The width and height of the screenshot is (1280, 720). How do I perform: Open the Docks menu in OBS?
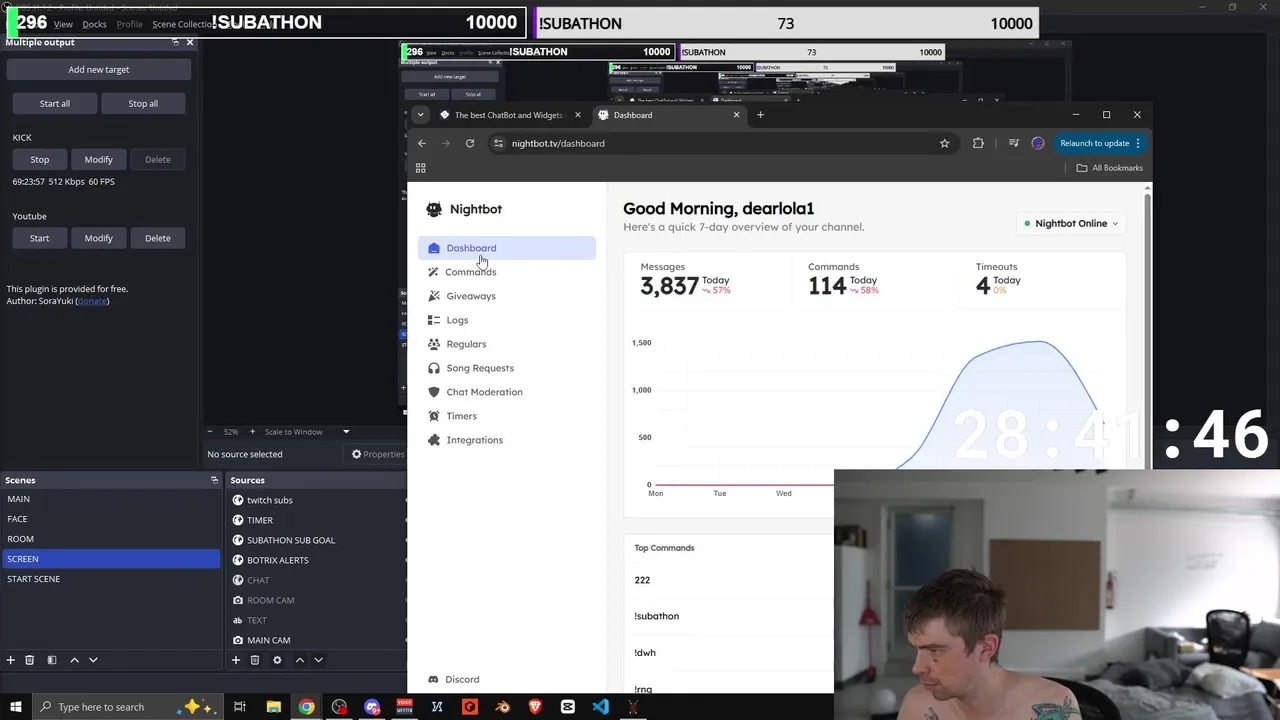[94, 24]
